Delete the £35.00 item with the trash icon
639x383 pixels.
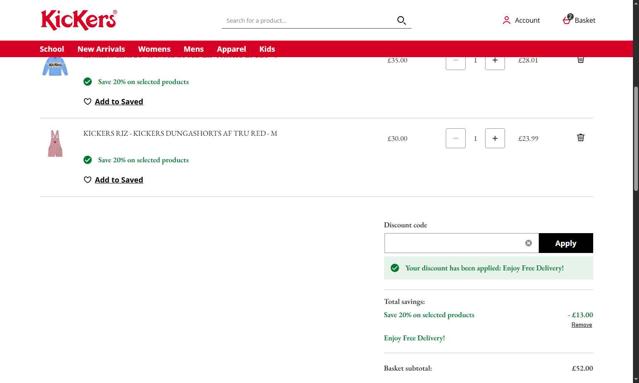coord(580,60)
